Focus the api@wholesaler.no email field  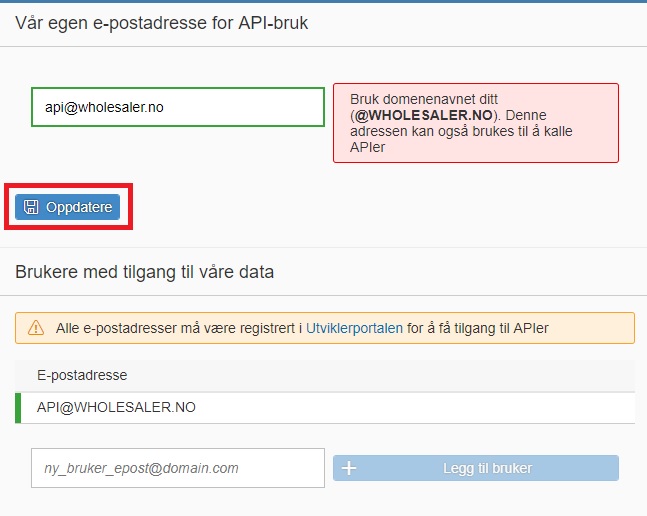178,107
